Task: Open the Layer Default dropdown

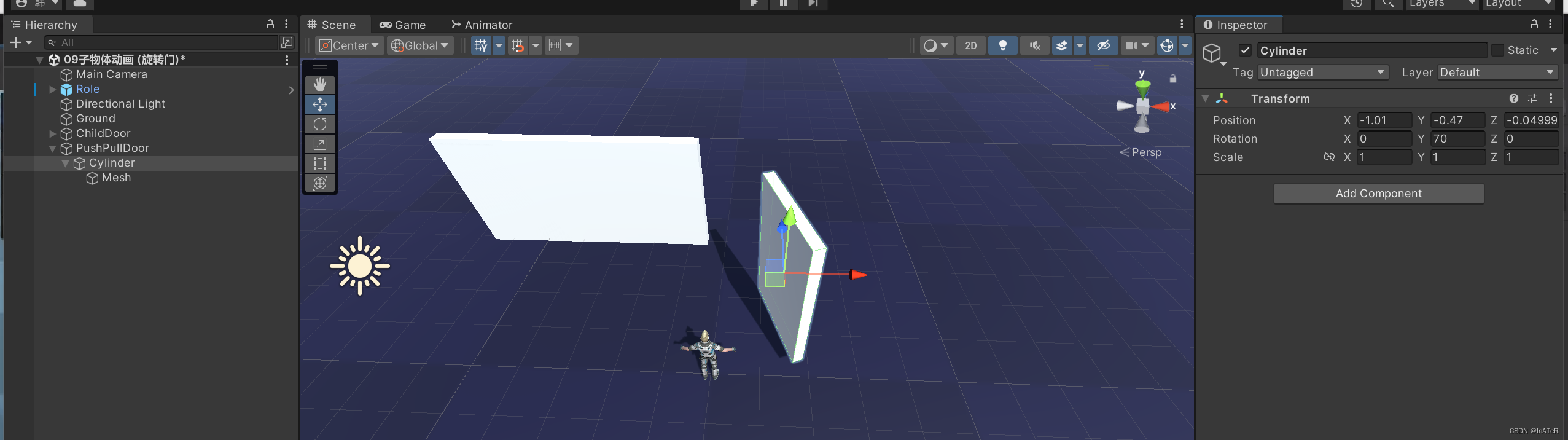Action: 1497,73
